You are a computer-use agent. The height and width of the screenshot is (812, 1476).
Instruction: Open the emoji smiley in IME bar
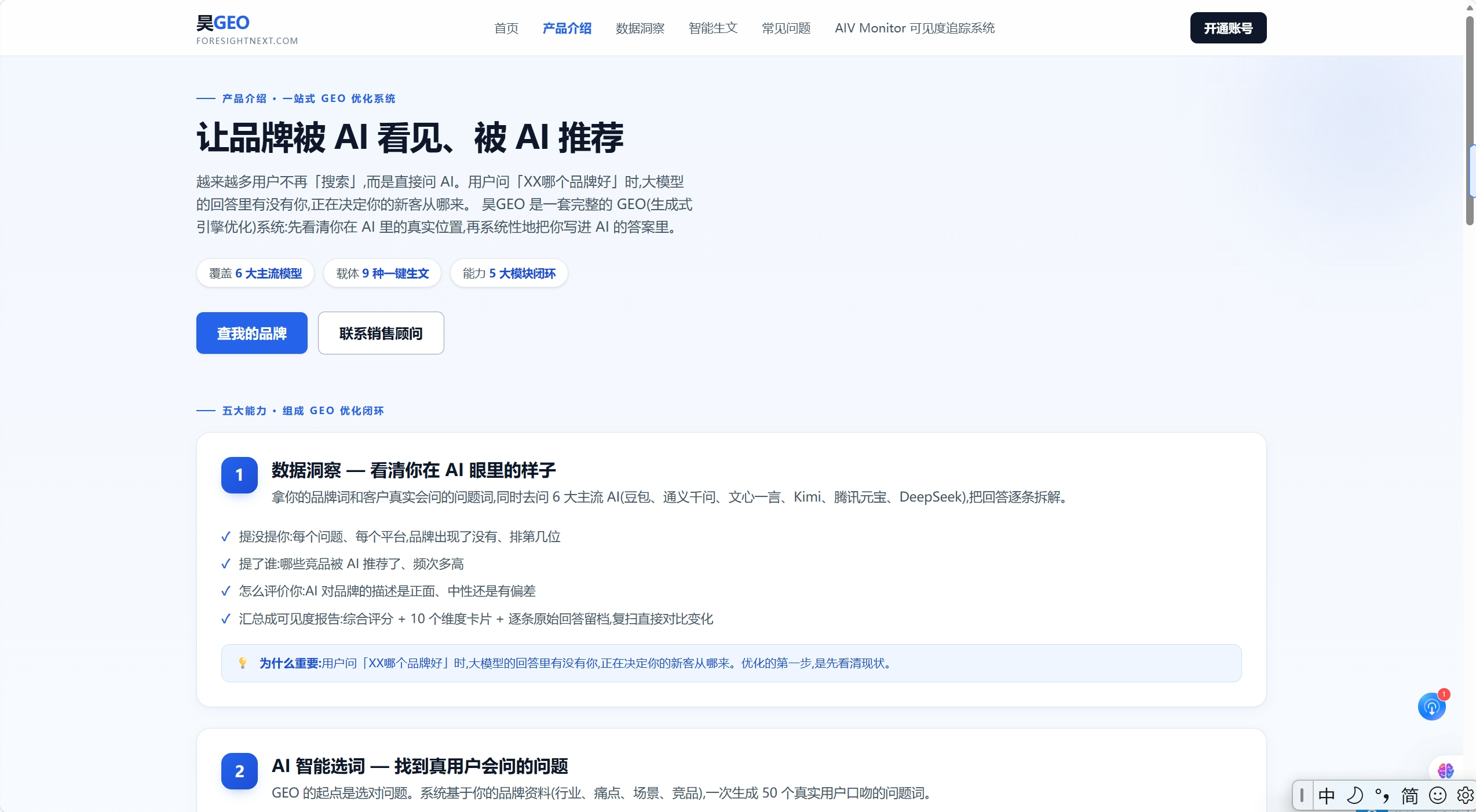(x=1438, y=795)
